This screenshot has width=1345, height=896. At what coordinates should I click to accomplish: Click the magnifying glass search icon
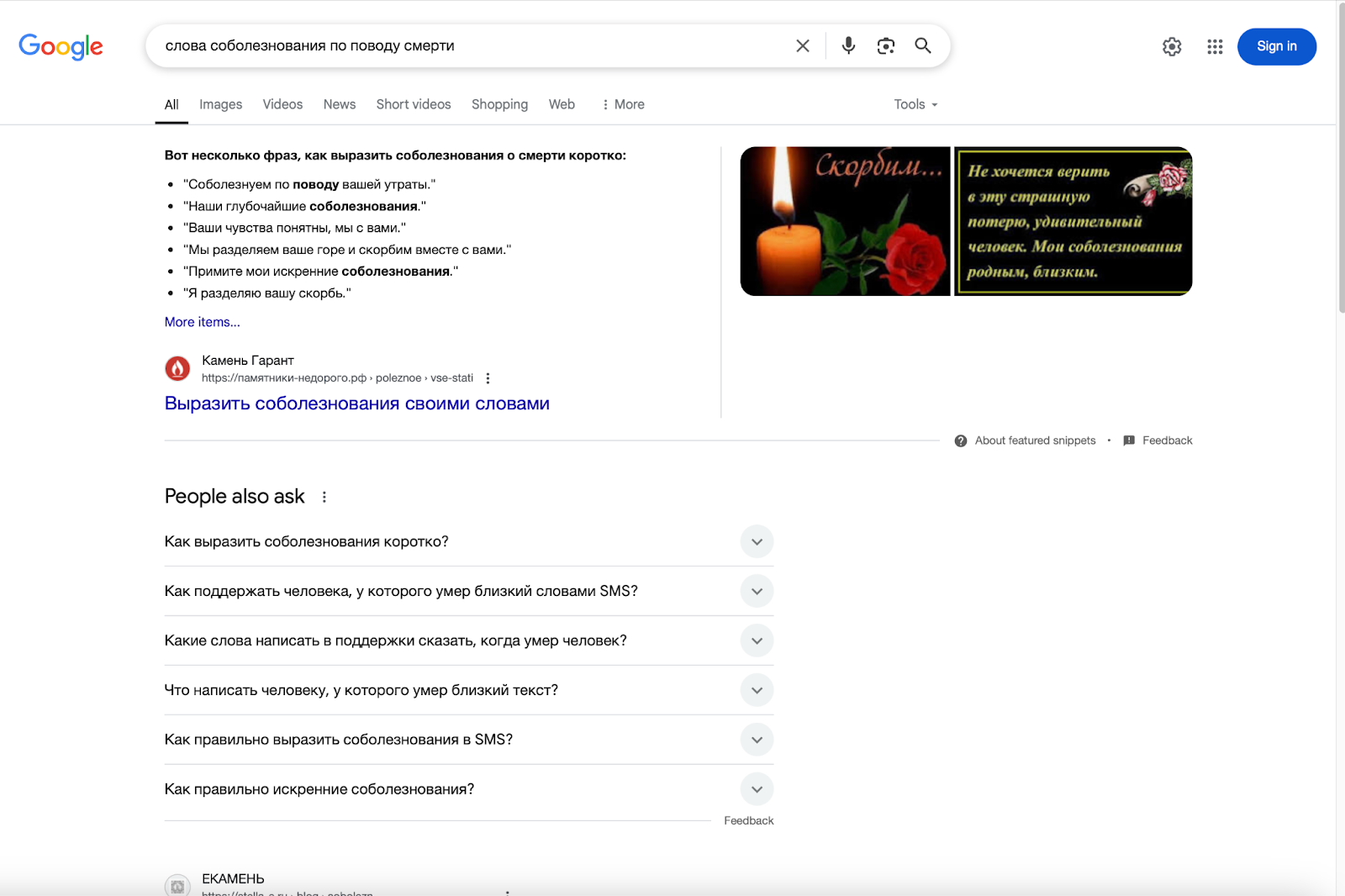point(923,46)
